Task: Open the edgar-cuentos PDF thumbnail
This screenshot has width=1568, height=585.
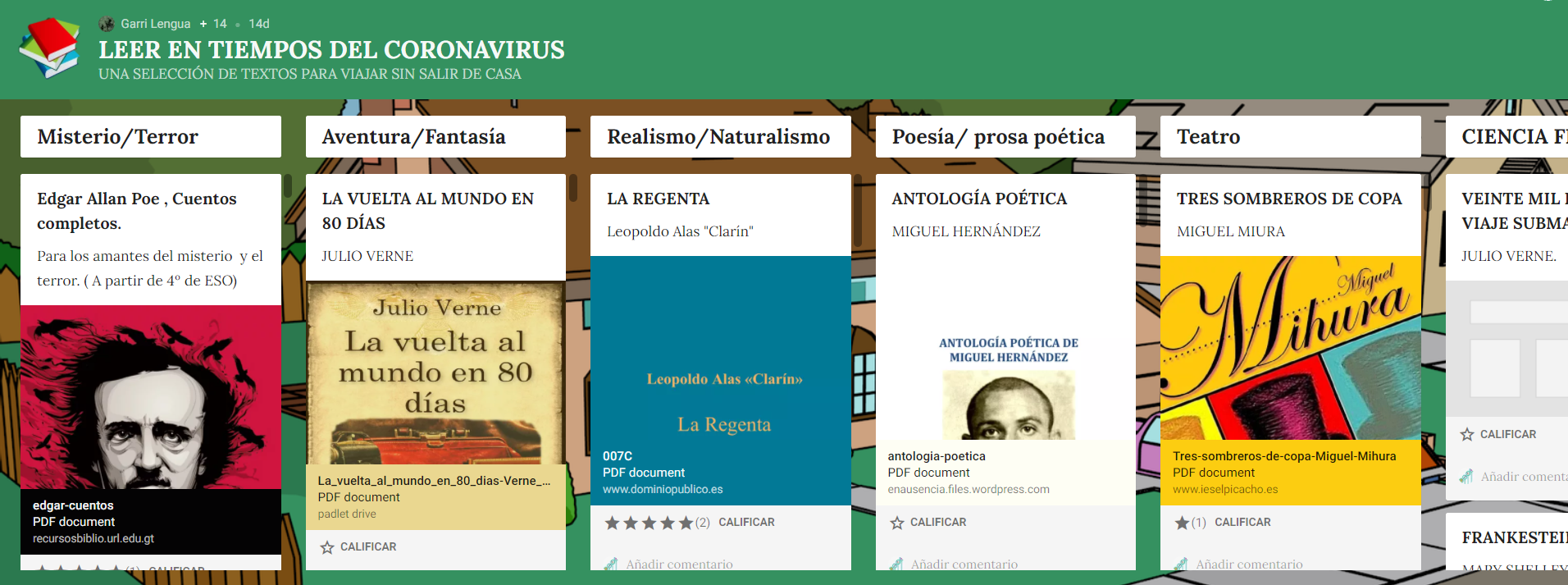Action: coord(151,397)
